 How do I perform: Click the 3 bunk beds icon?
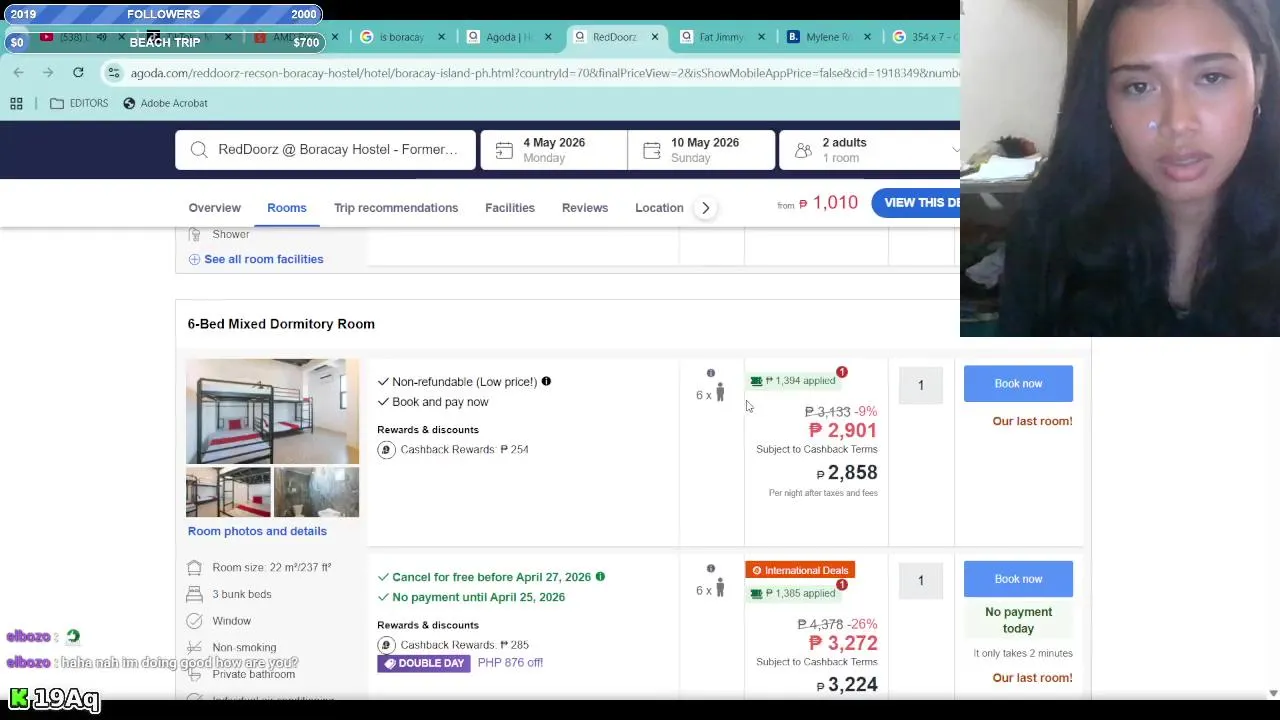(x=194, y=594)
